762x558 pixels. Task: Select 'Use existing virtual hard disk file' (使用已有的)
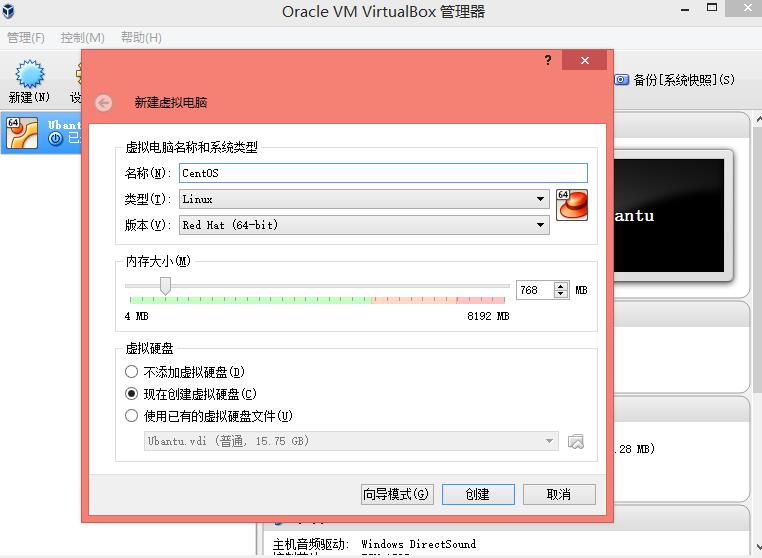tap(131, 416)
